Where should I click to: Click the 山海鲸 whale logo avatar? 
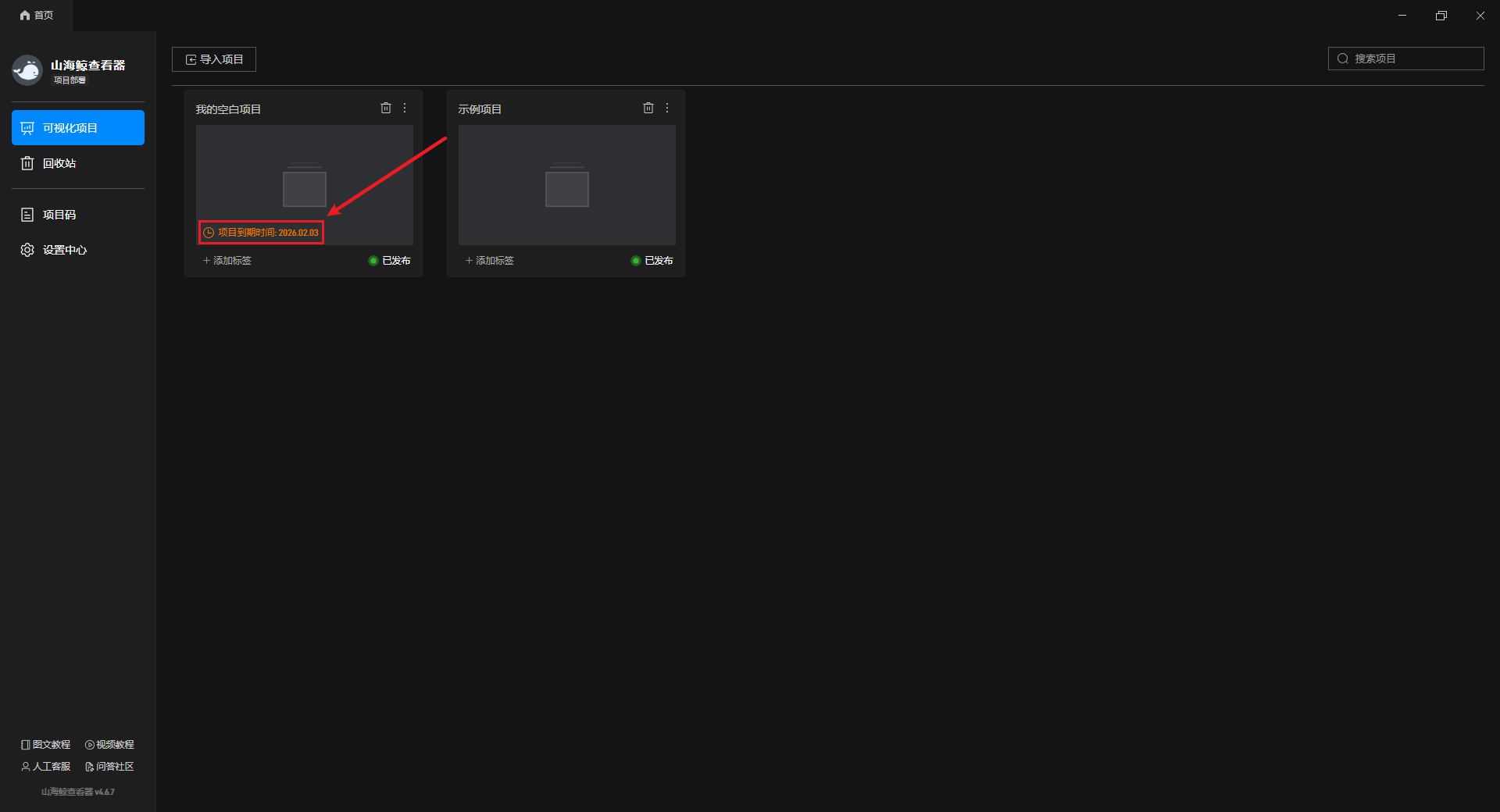click(27, 70)
